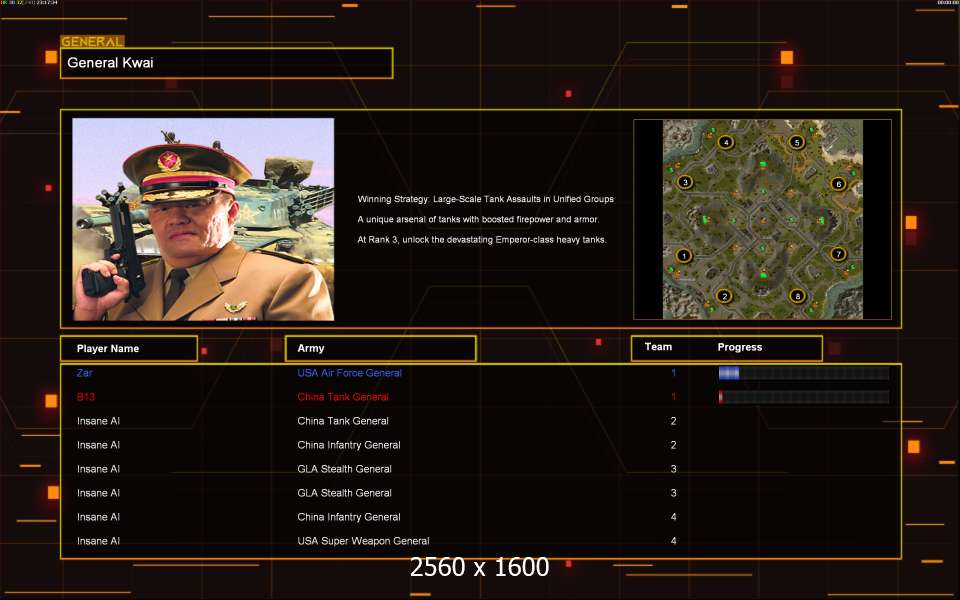Click the Team column header
The height and width of the screenshot is (600, 960).
click(x=658, y=347)
